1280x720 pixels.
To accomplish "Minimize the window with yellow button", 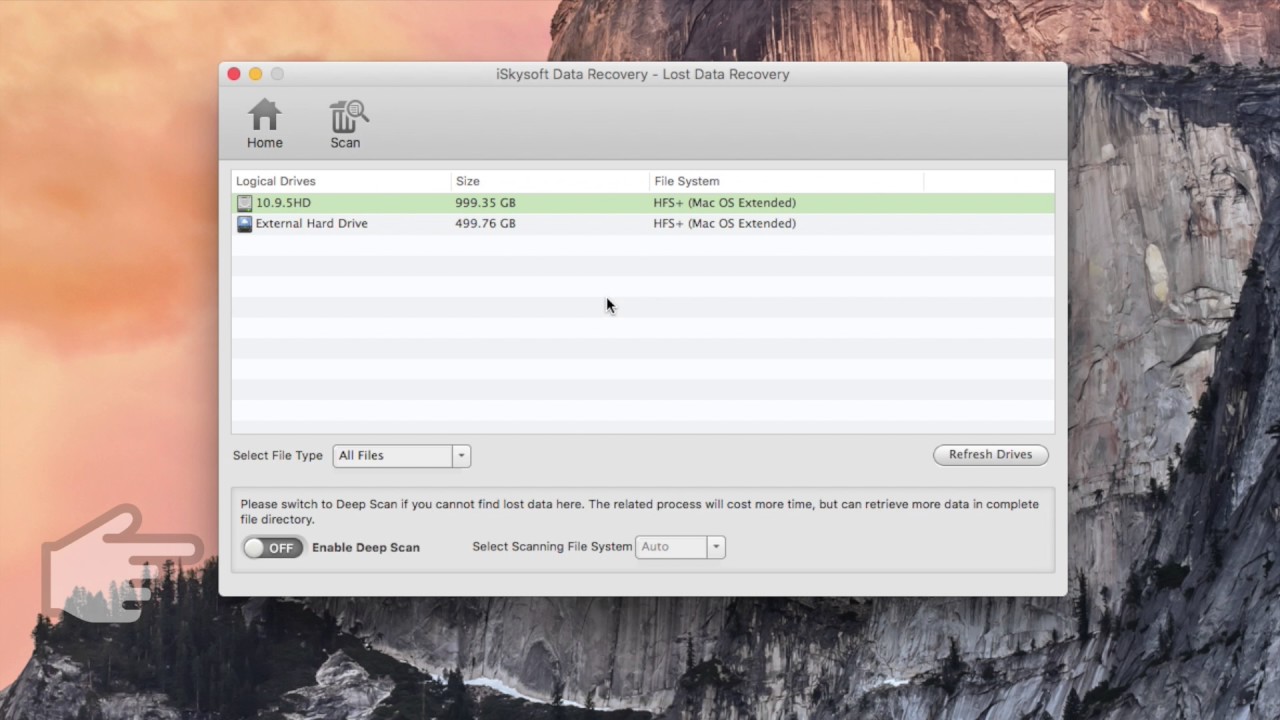I will pyautogui.click(x=256, y=74).
